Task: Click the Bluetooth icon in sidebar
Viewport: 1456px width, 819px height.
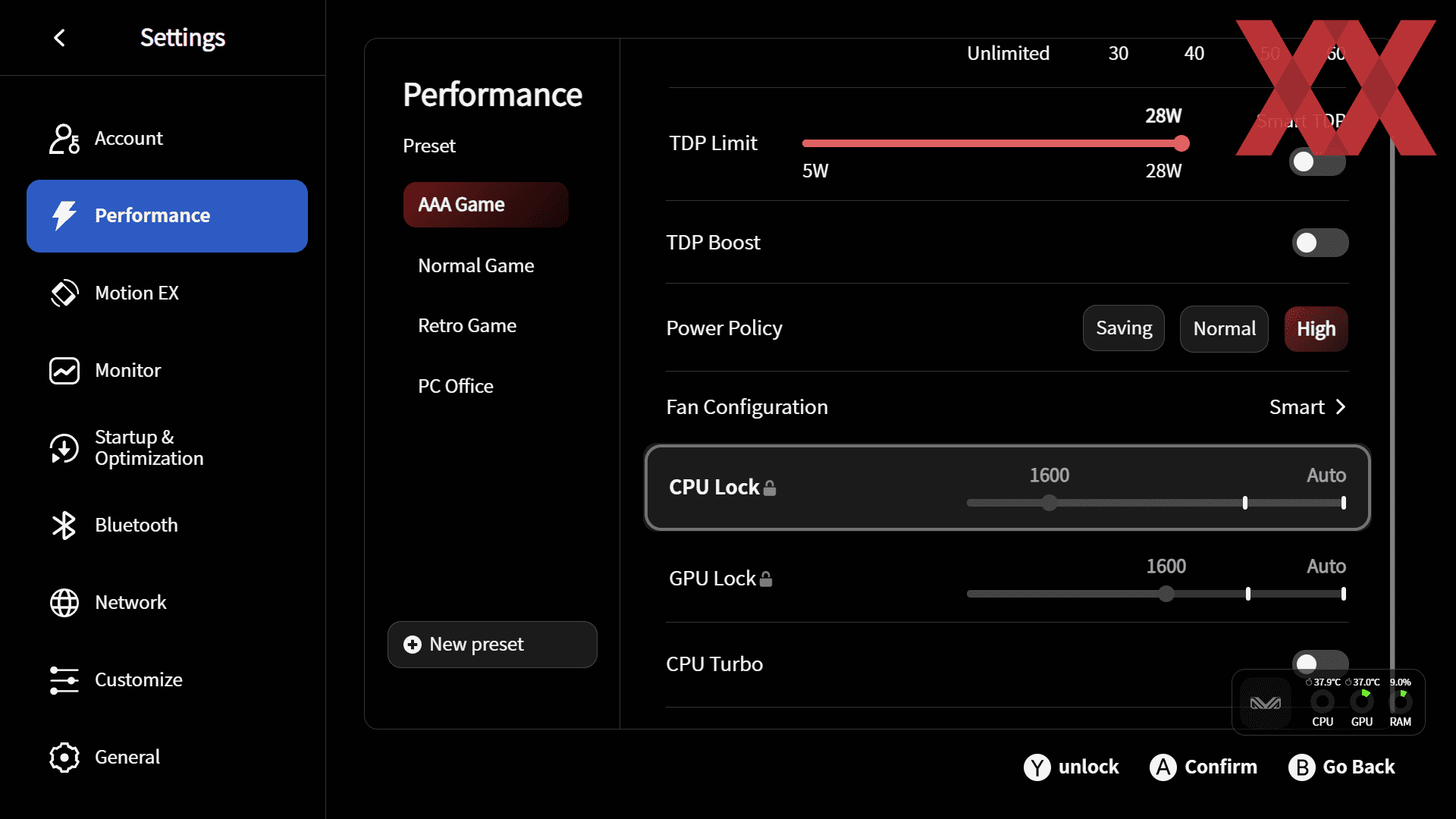Action: [64, 526]
